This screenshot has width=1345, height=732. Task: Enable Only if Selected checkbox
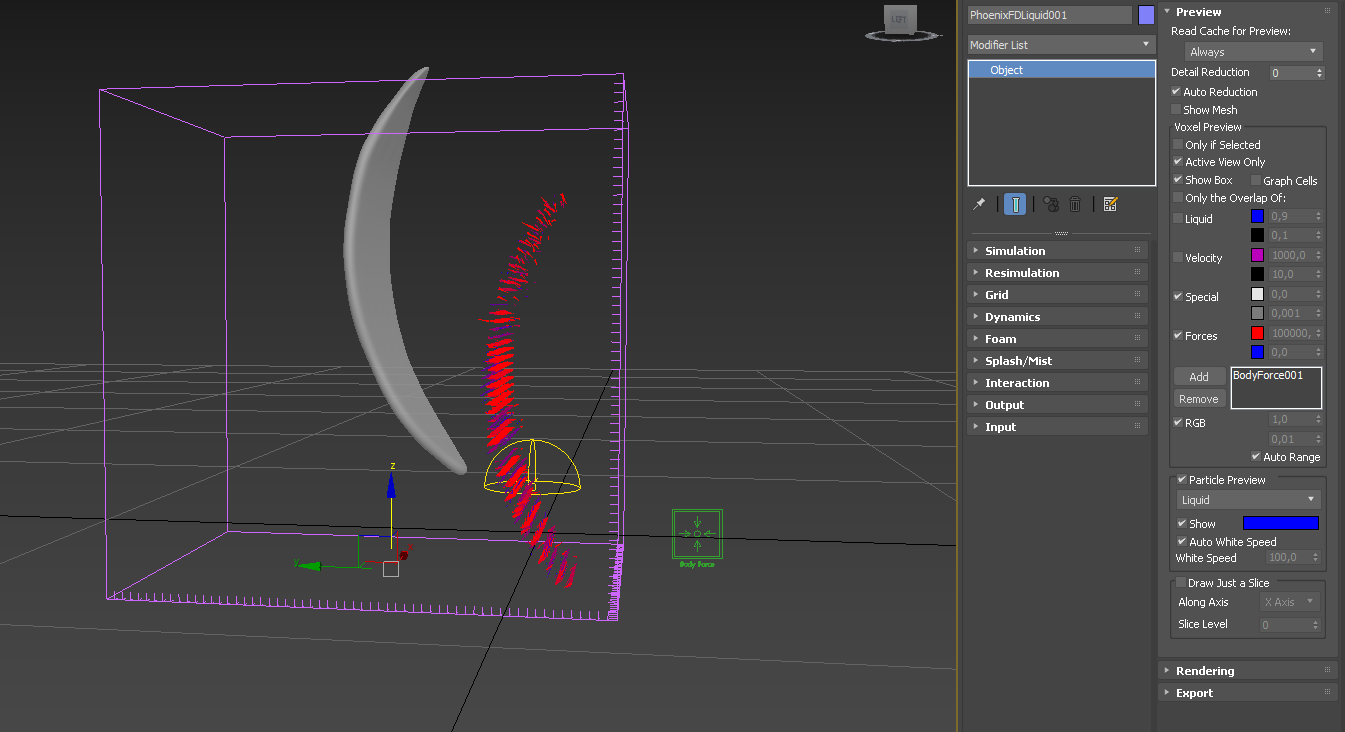pyautogui.click(x=1178, y=145)
